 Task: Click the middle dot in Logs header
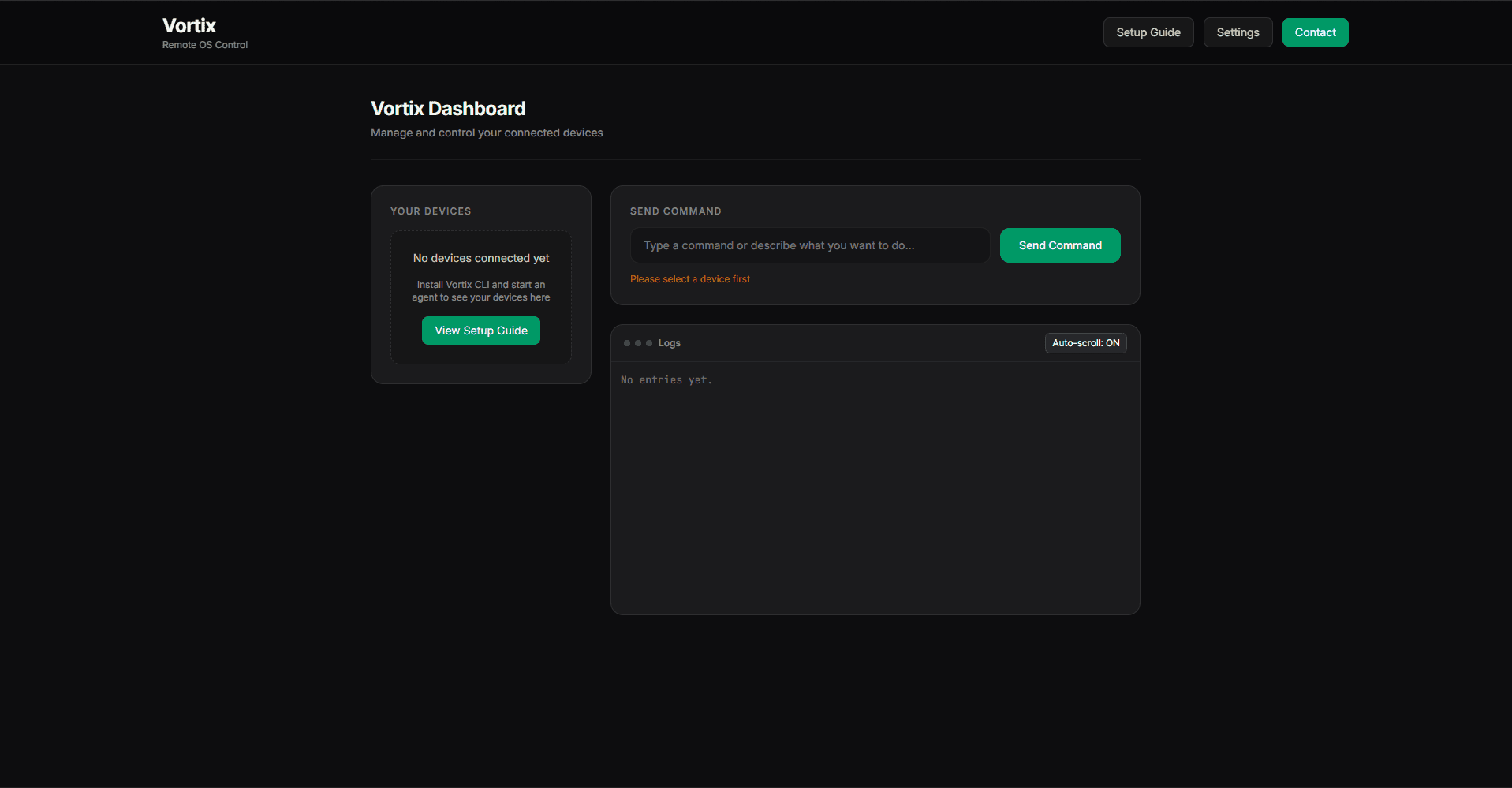point(638,343)
